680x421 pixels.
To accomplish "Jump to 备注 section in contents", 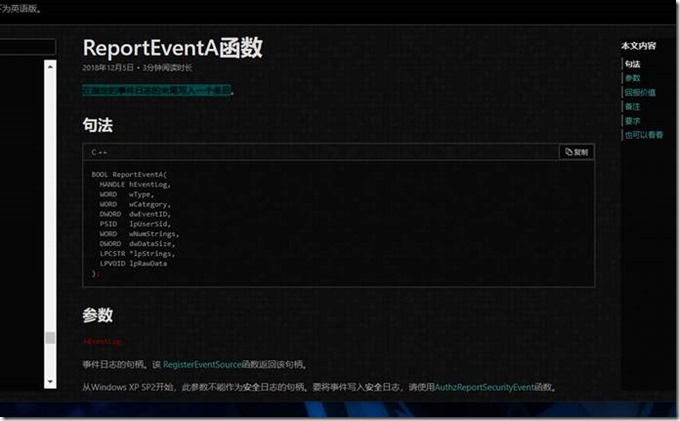I will click(x=632, y=107).
